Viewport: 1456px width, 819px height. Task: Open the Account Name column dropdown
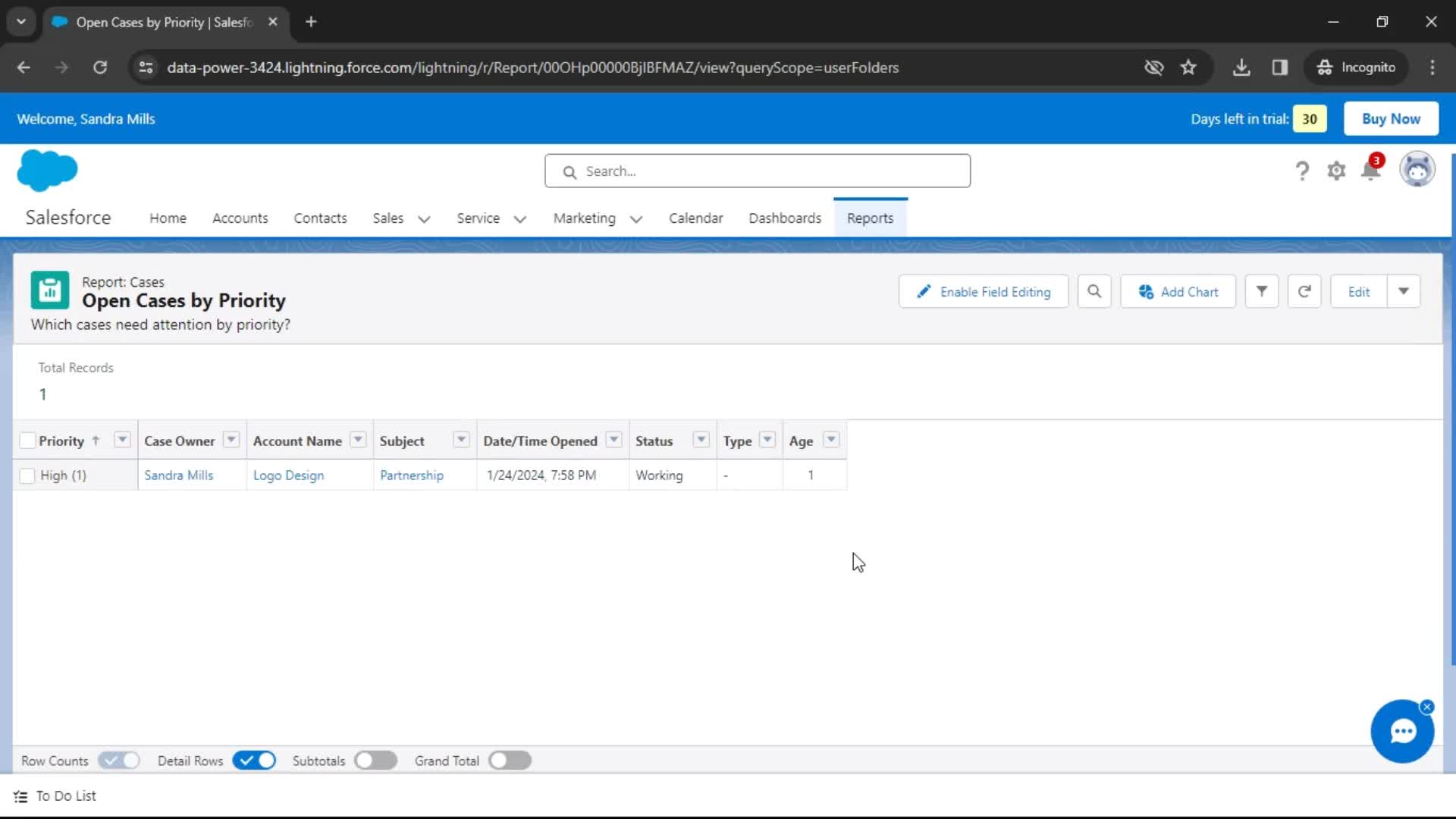pos(358,440)
